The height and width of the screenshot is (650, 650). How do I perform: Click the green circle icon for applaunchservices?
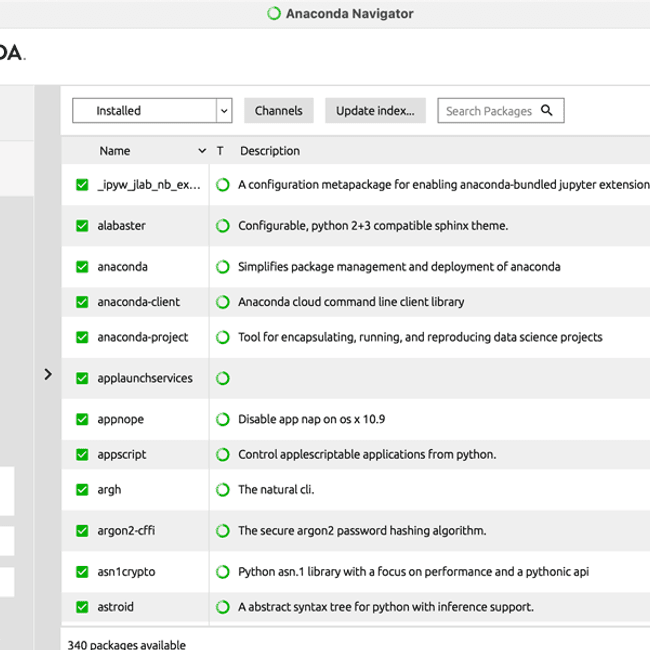click(x=223, y=378)
